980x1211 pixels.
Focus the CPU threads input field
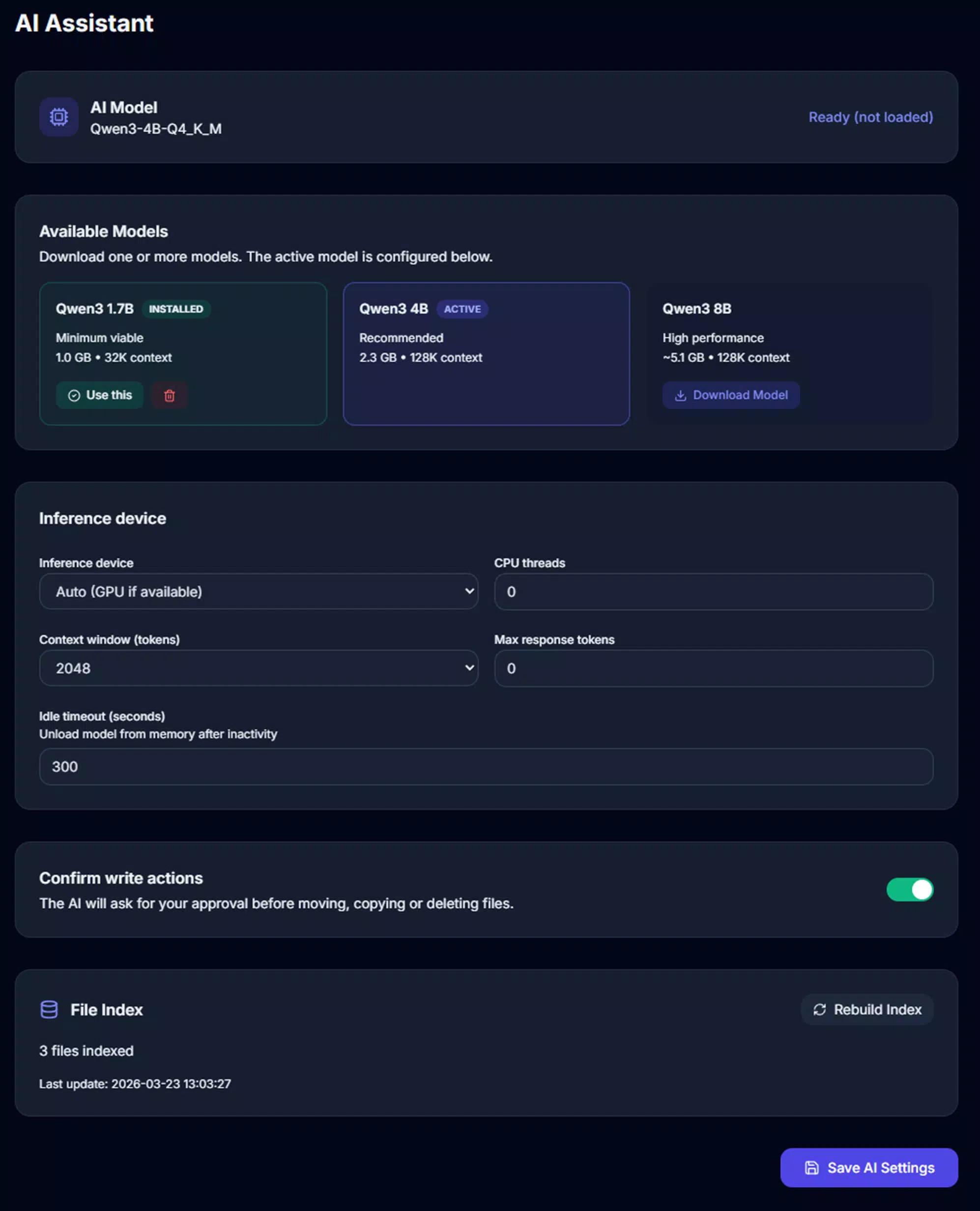pyautogui.click(x=714, y=592)
